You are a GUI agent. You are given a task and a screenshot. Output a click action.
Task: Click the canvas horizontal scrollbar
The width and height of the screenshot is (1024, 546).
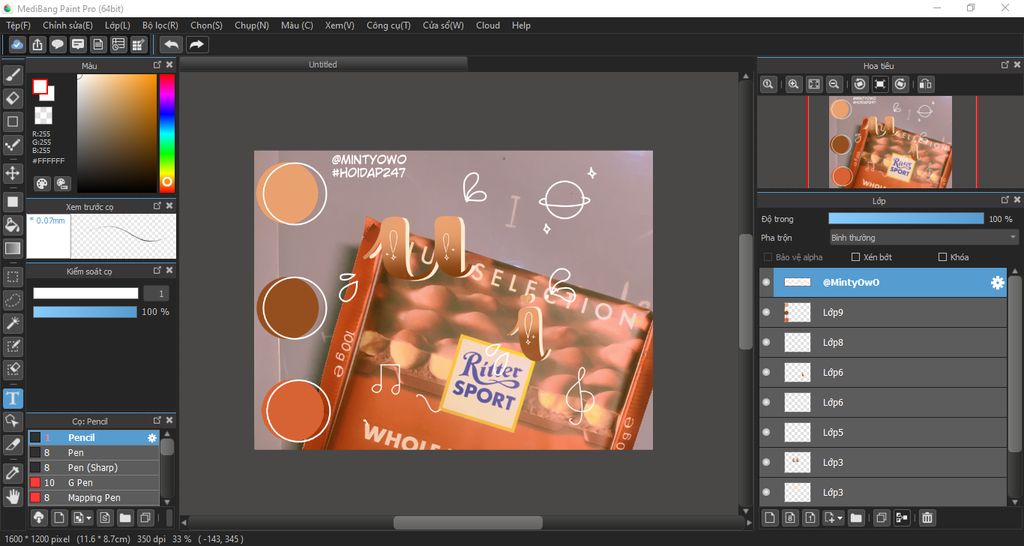(468, 522)
